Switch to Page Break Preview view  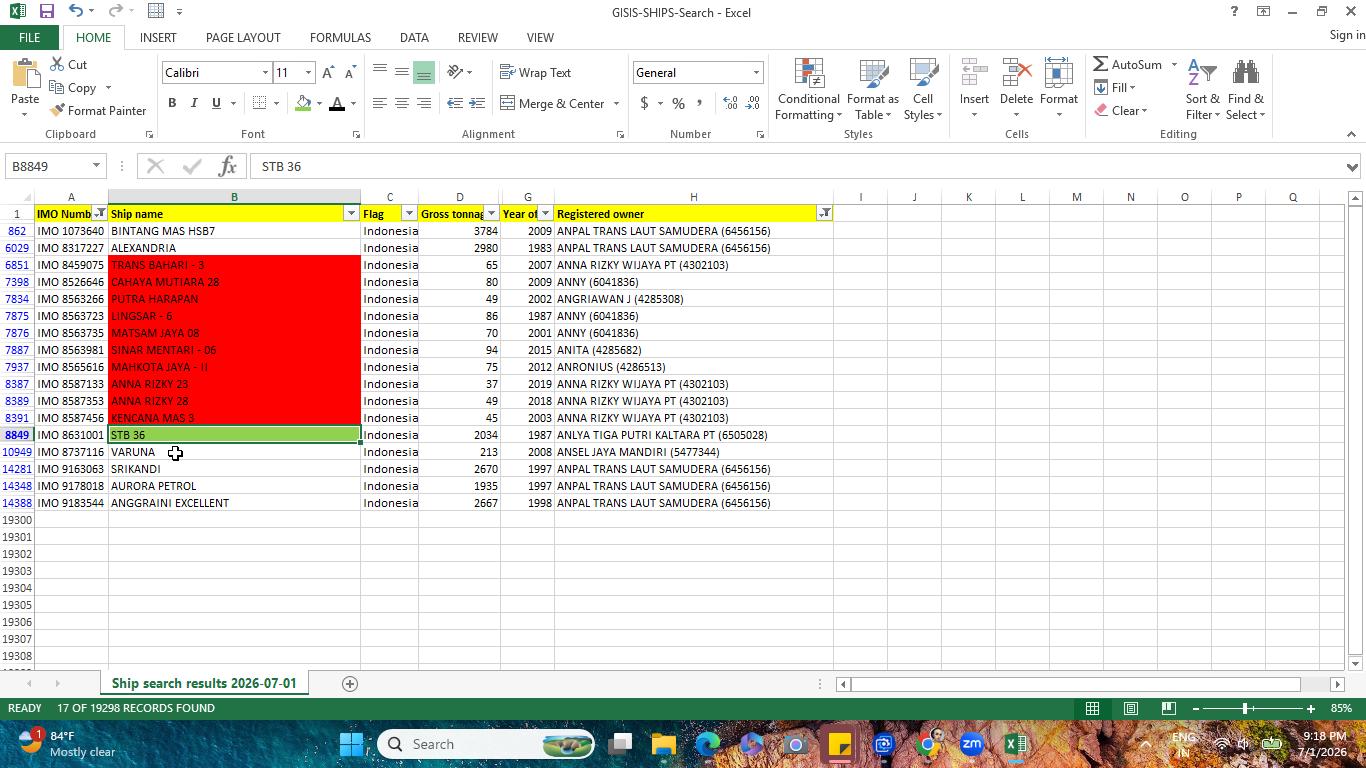coord(1168,708)
